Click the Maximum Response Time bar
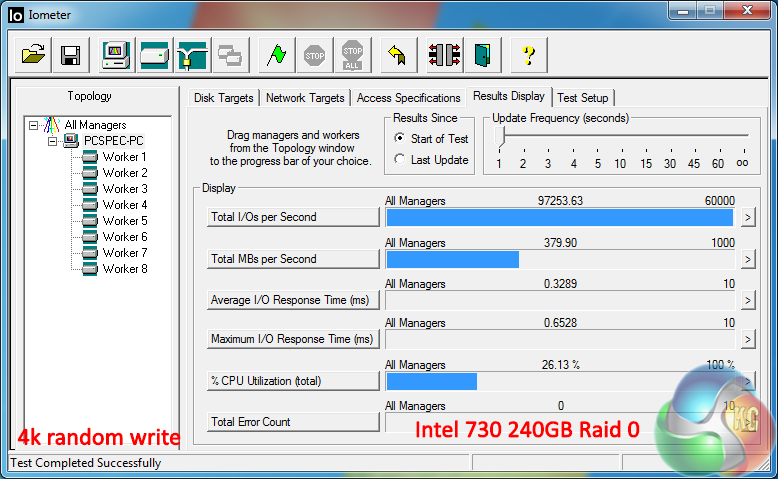 (560, 340)
